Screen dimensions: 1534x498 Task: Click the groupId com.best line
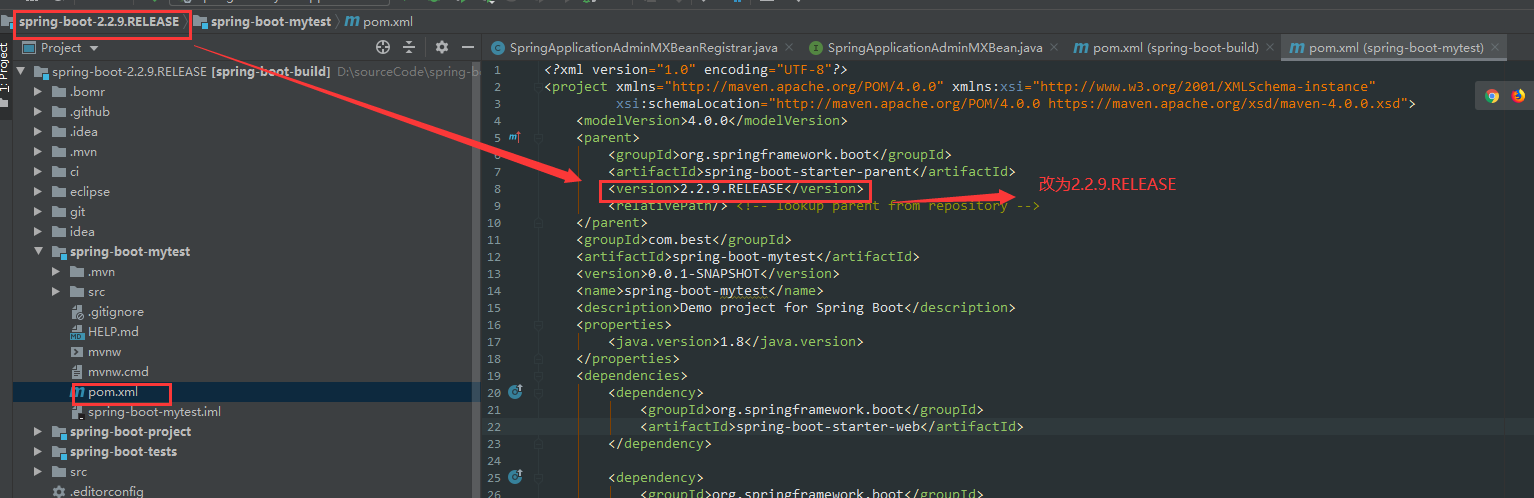click(683, 240)
